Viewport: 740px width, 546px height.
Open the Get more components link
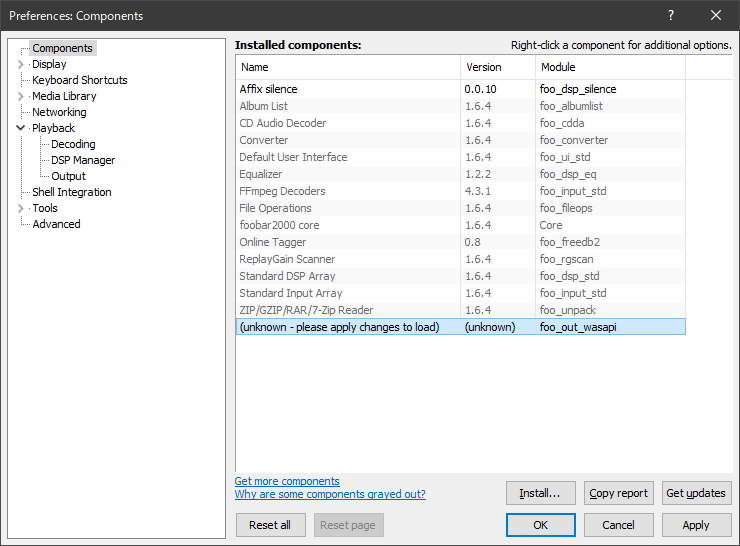click(287, 481)
